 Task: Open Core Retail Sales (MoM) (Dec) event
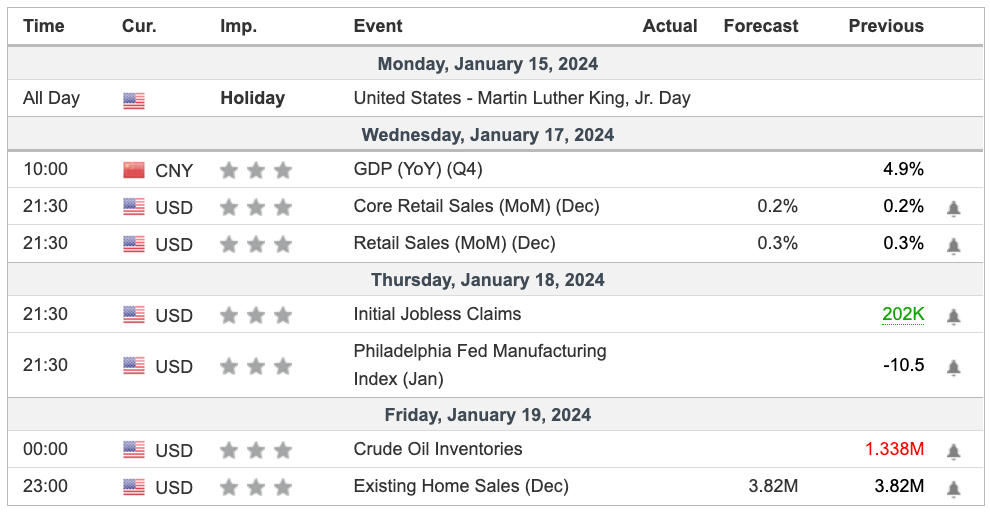point(476,207)
